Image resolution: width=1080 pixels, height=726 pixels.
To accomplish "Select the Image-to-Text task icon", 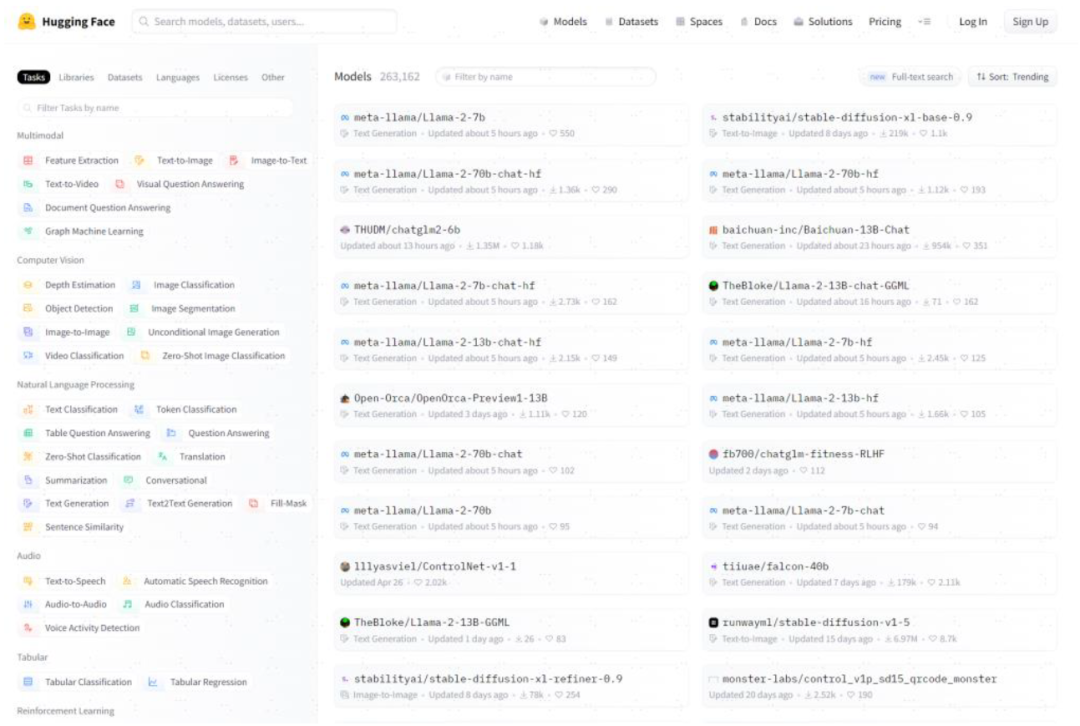I will 234,160.
